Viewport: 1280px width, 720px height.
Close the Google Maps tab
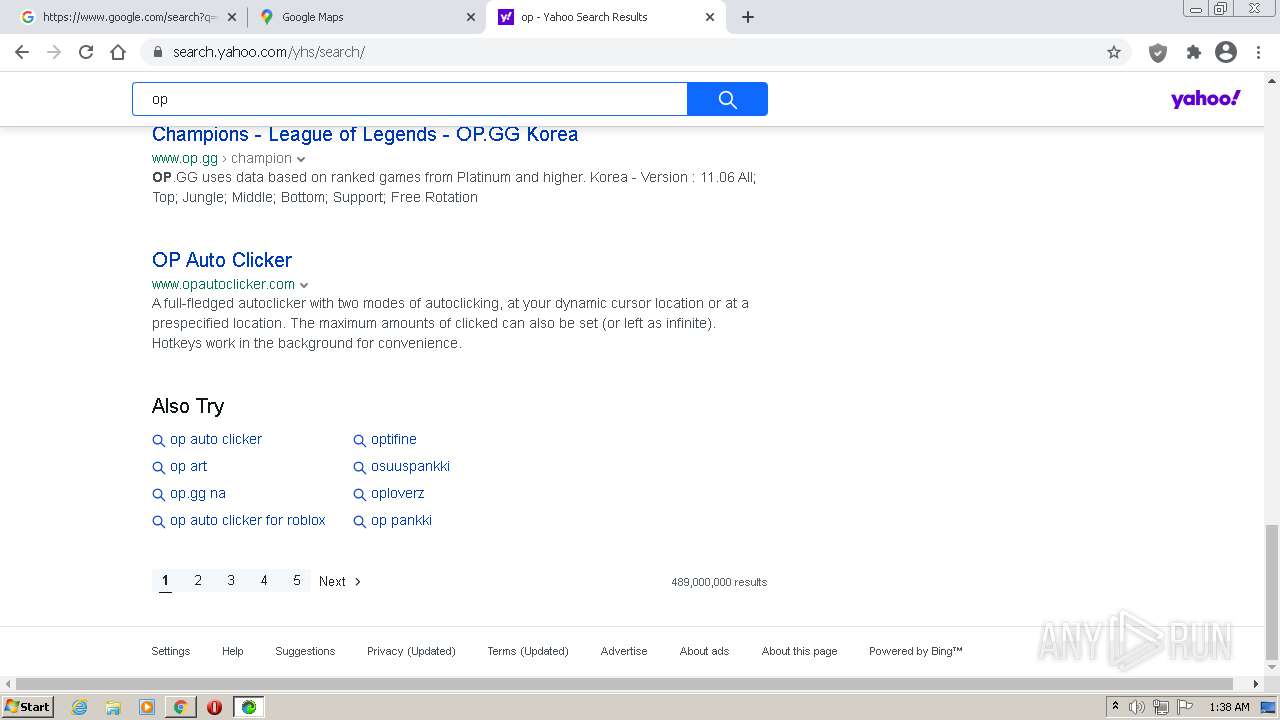pyautogui.click(x=471, y=17)
